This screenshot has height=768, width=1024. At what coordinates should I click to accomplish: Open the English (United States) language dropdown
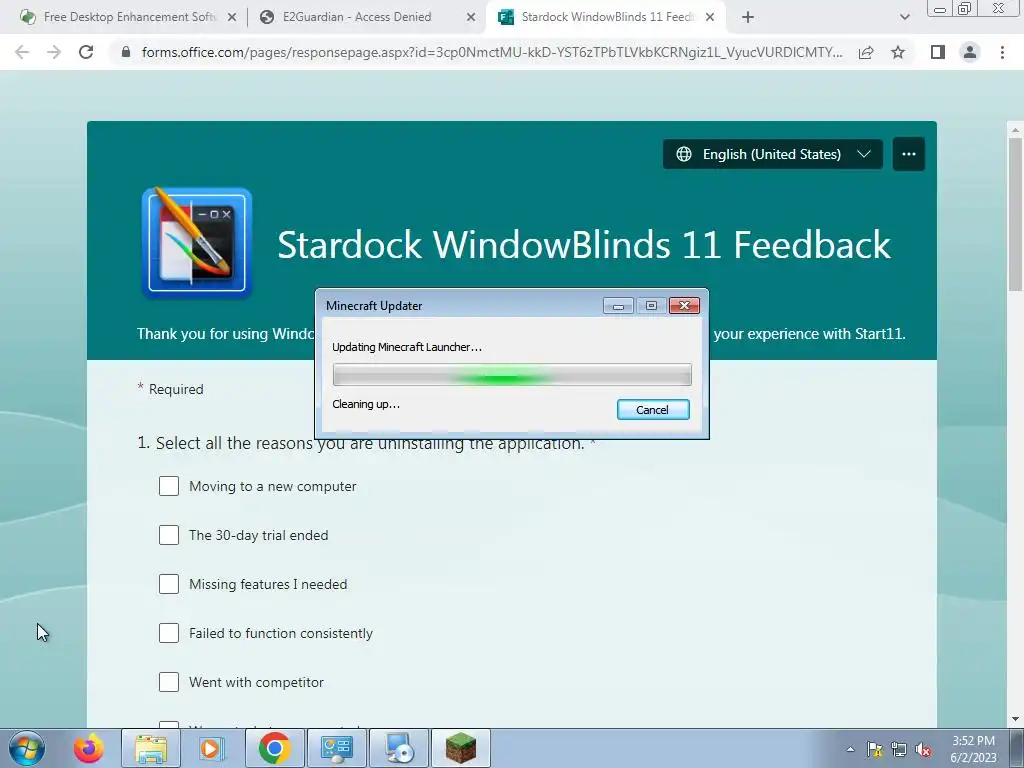(x=773, y=154)
